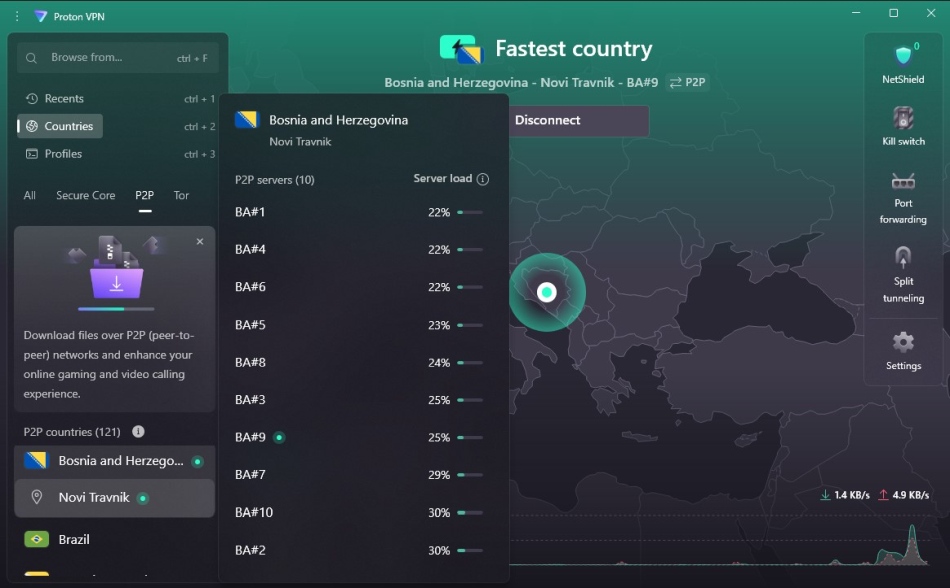Connect to server BA#7
This screenshot has height=588, width=950.
[x=363, y=475]
